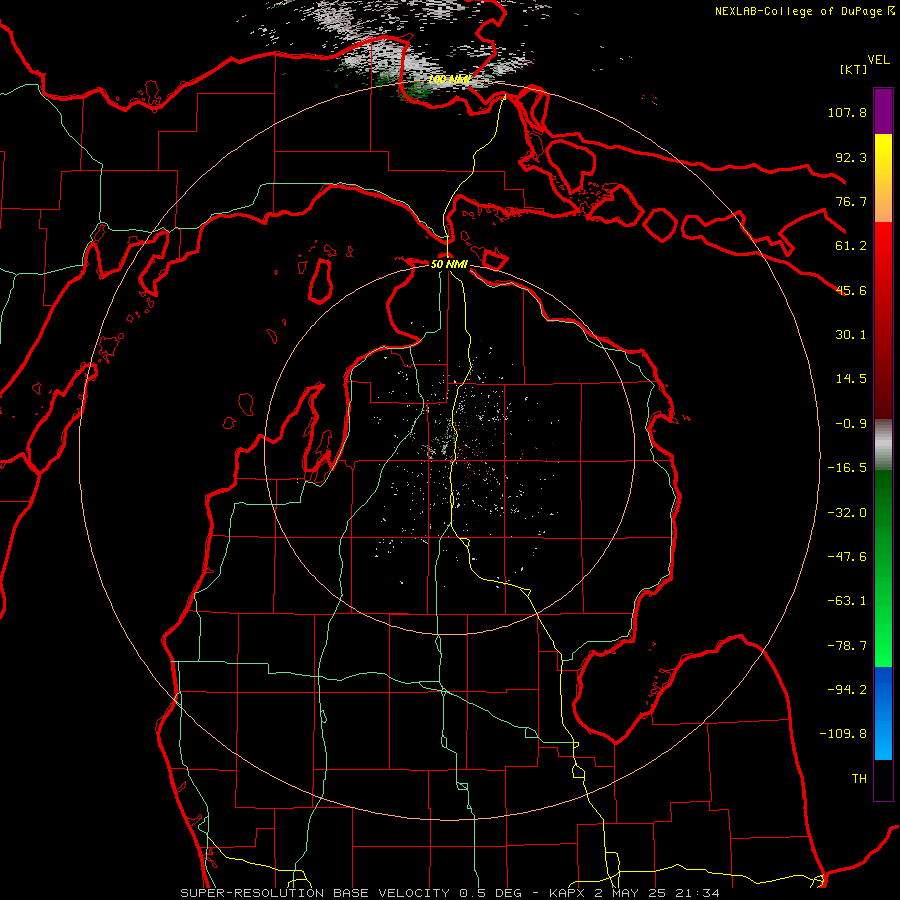Click the -0.9 velocity scale value

pos(851,424)
